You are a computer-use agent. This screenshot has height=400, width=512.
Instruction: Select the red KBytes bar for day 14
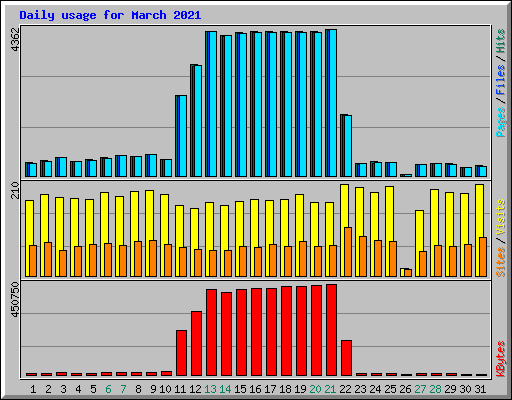[x=226, y=334]
